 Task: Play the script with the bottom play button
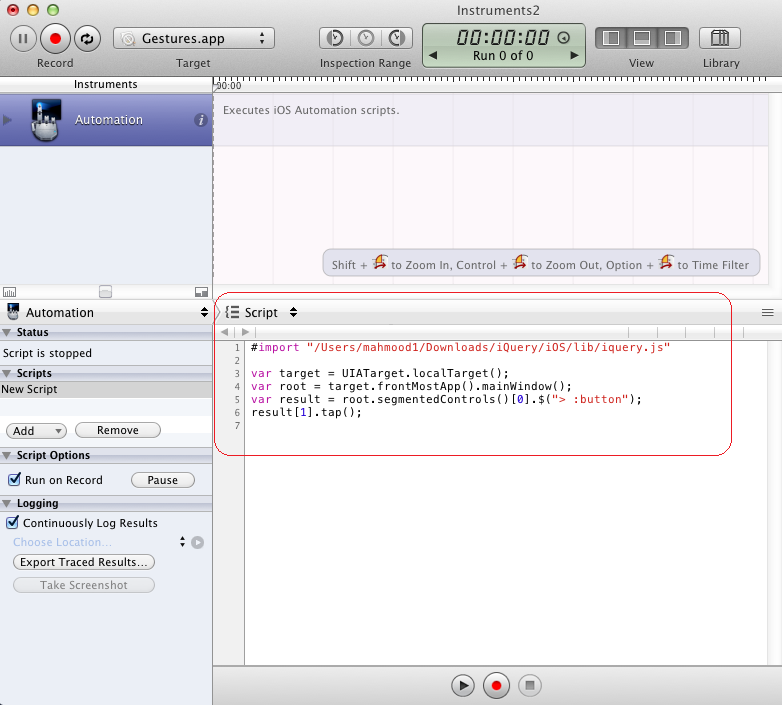[x=463, y=686]
